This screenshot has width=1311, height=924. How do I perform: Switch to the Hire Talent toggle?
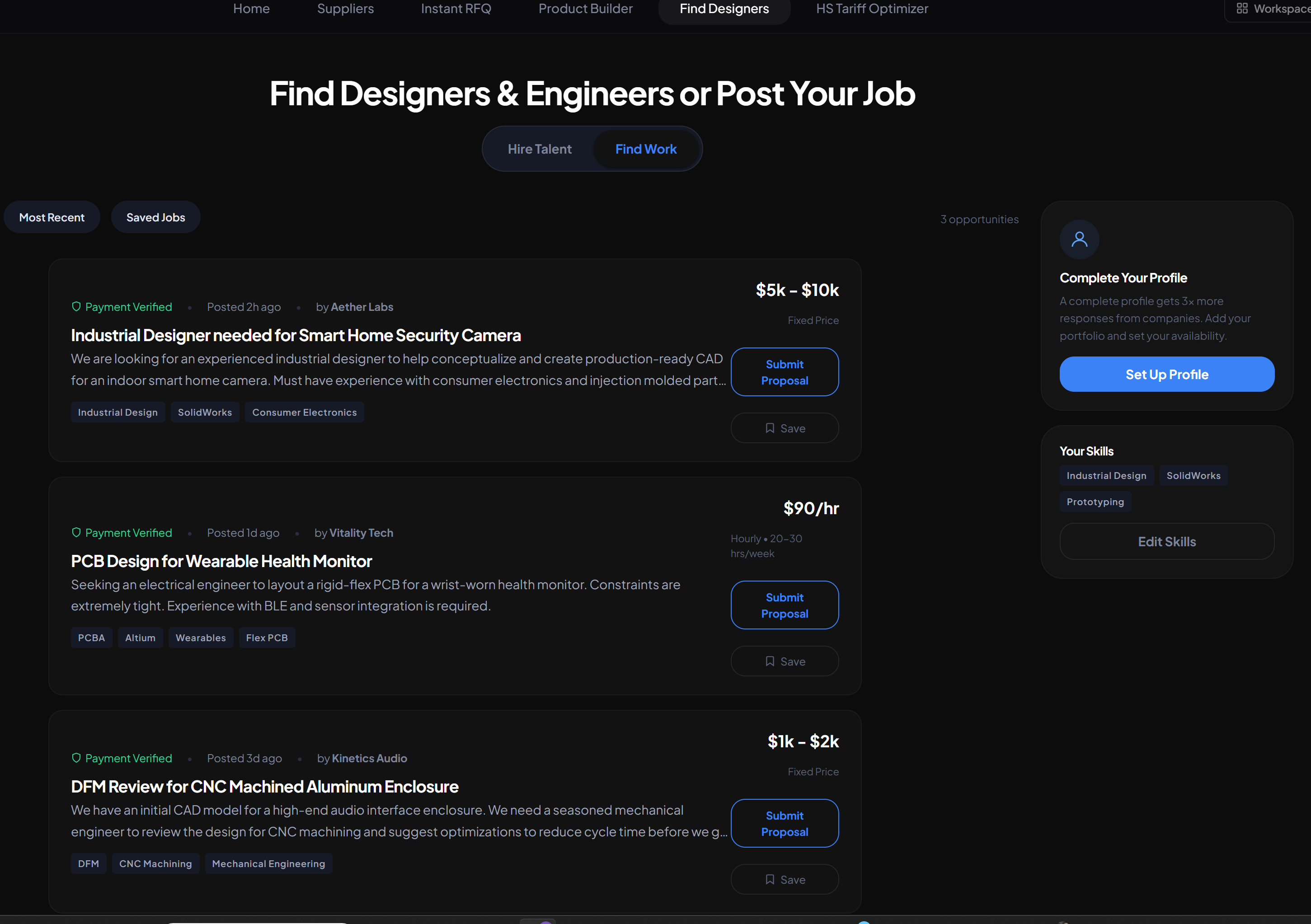click(539, 148)
